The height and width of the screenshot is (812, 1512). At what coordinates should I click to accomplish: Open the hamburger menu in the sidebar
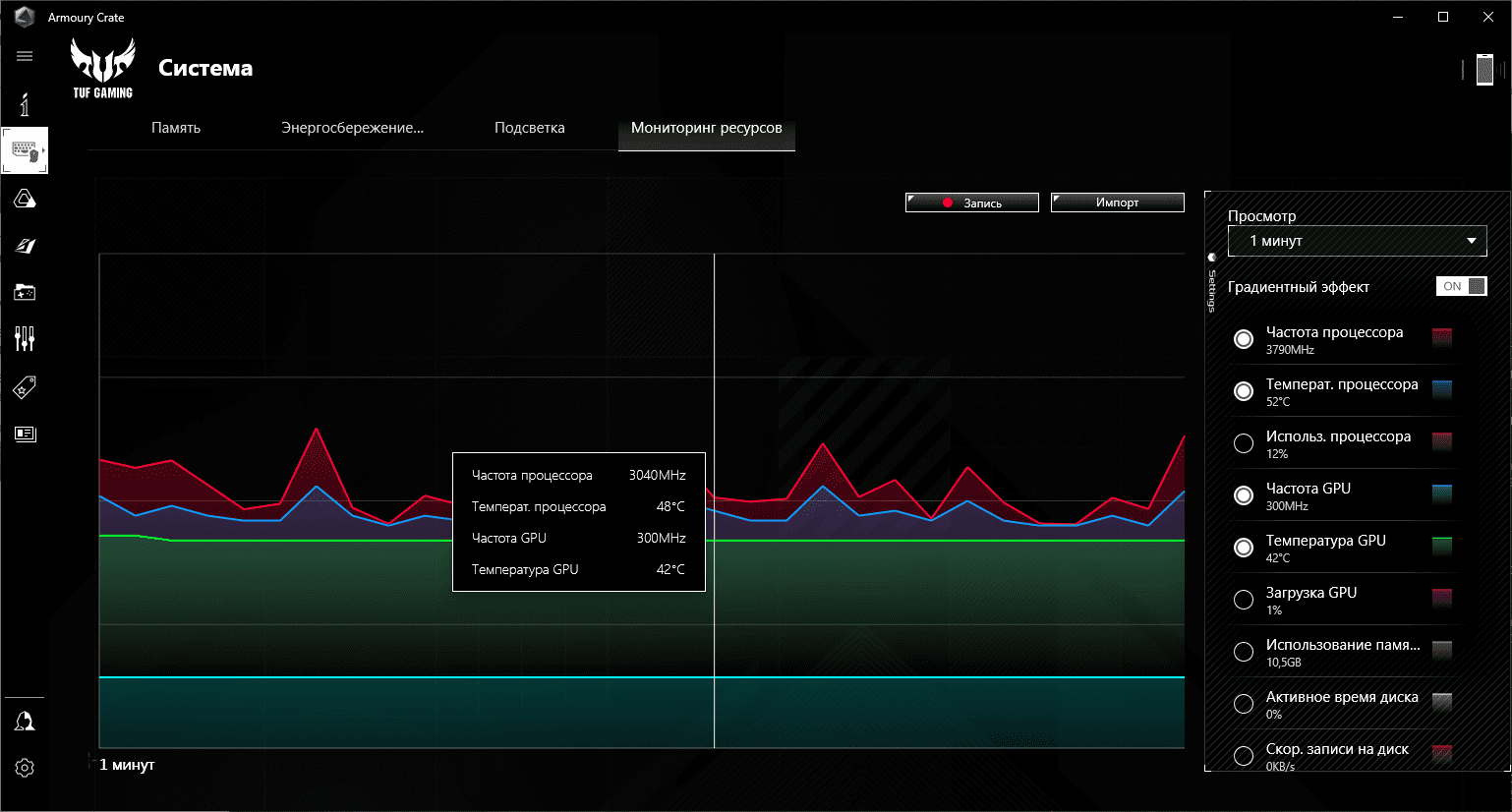tap(25, 56)
